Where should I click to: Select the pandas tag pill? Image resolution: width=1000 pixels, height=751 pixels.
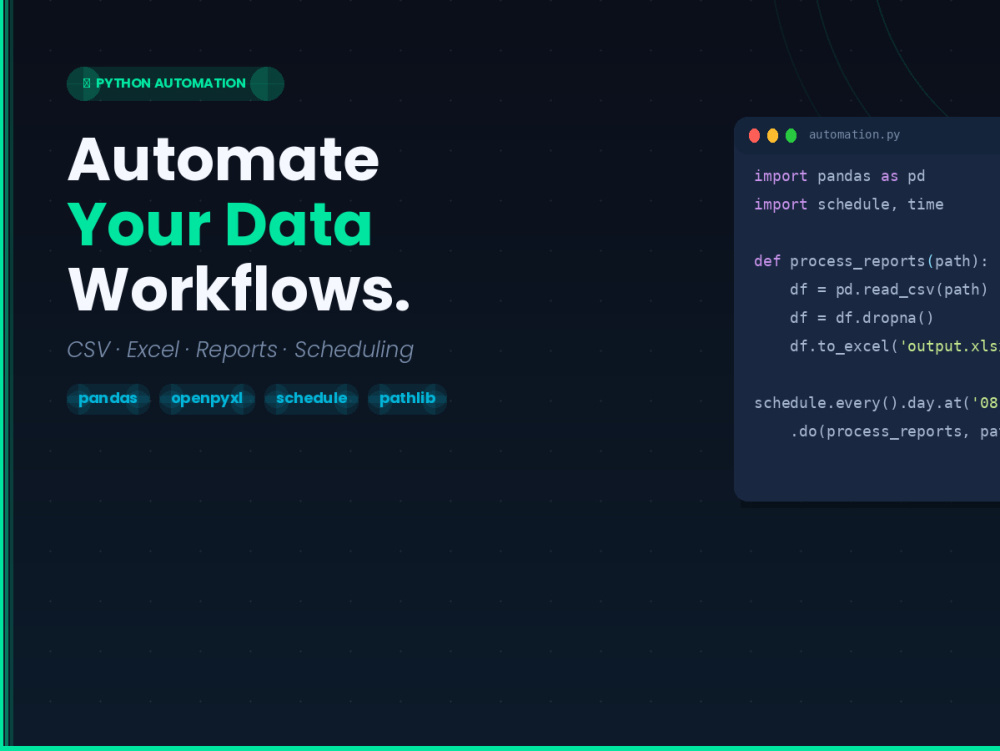[x=108, y=399]
